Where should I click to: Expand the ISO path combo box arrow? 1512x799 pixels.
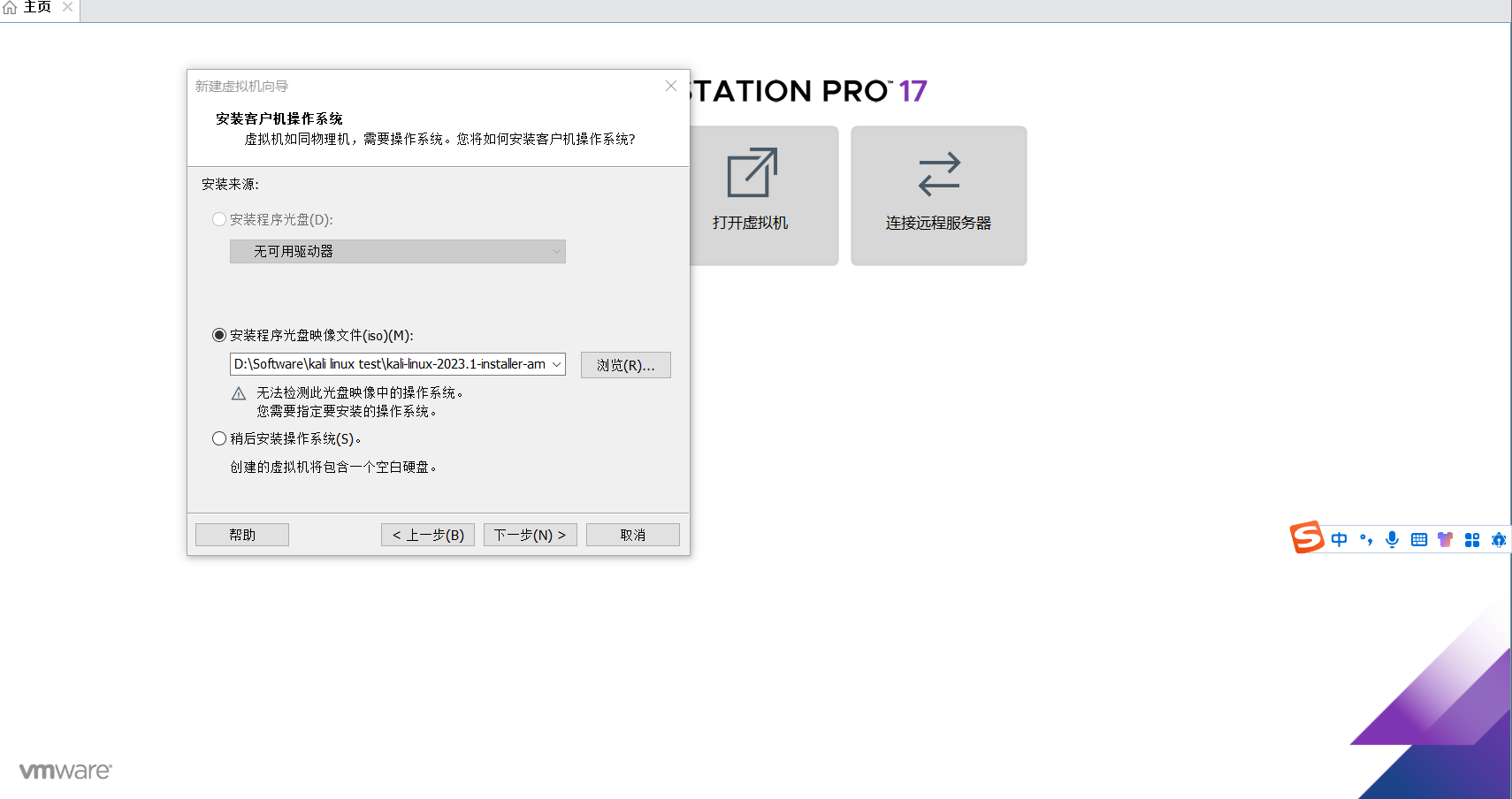(x=556, y=364)
